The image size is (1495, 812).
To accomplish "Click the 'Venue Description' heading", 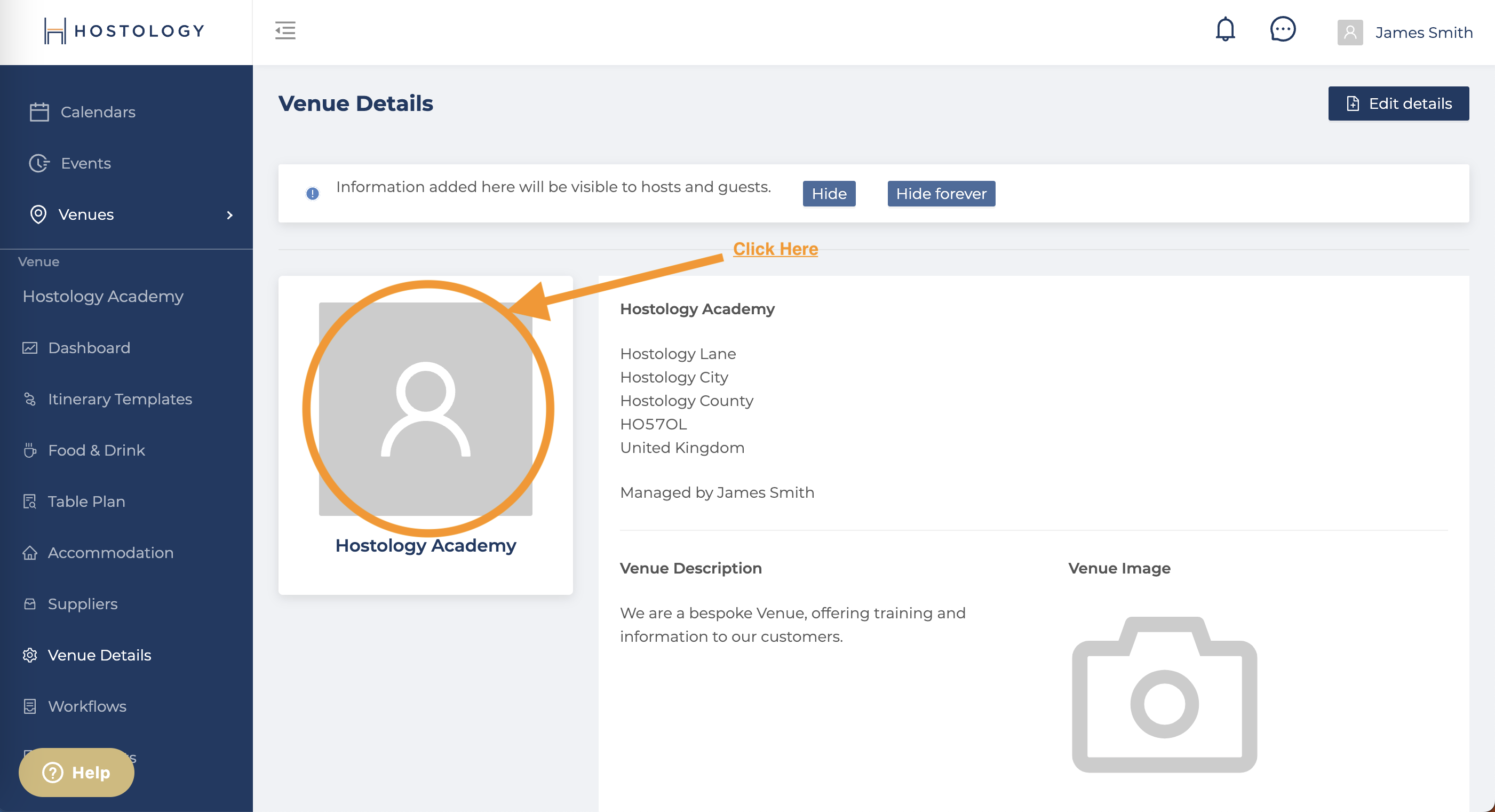I will coord(690,568).
